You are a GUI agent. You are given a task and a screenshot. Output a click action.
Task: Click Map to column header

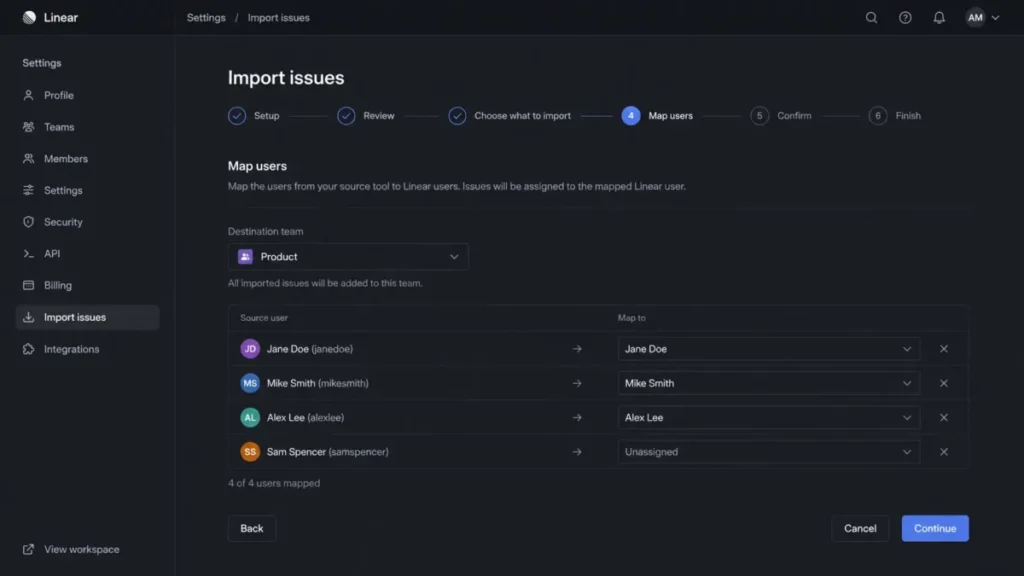pos(632,318)
